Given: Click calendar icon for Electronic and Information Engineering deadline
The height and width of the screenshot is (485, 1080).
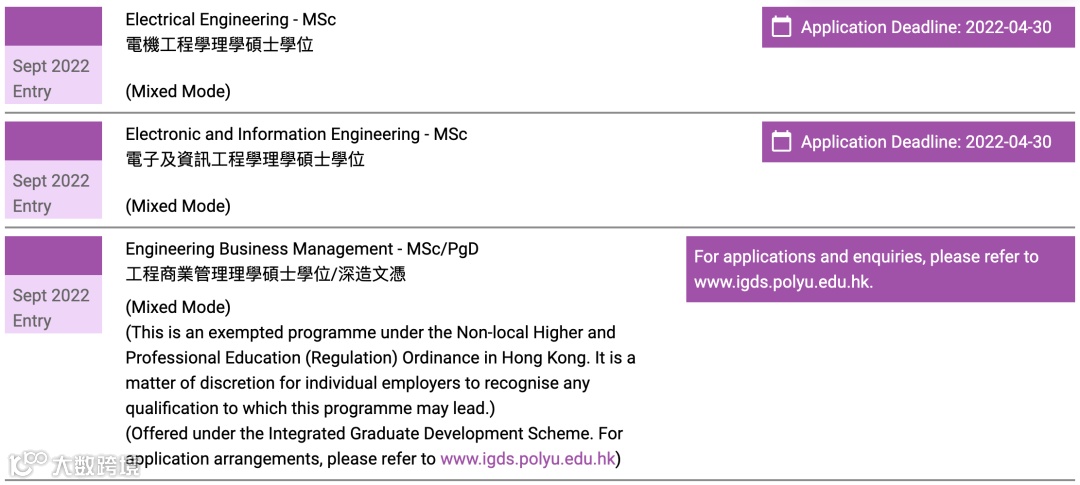Looking at the screenshot, I should coord(780,142).
